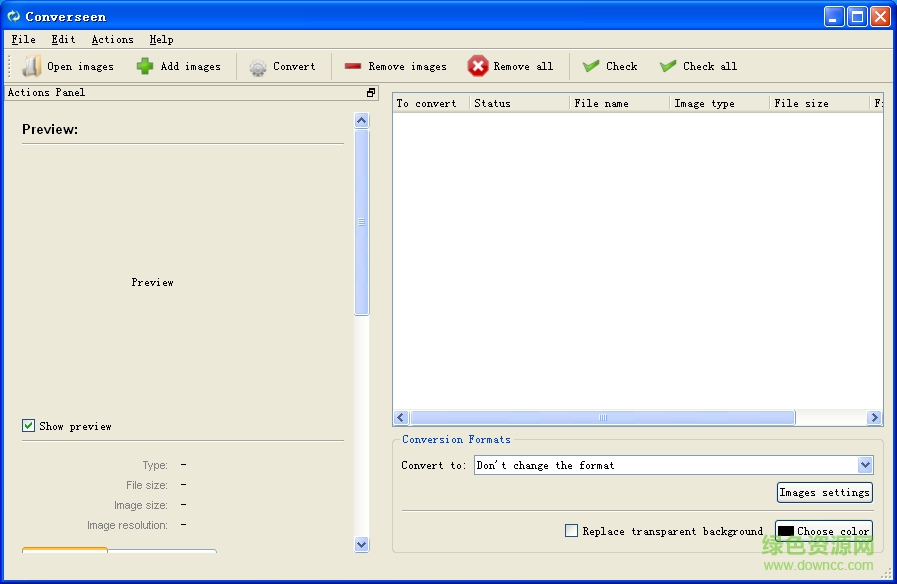Screen dimensions: 897x584
Task: Click the Actions Panel float icon
Action: coord(370,91)
